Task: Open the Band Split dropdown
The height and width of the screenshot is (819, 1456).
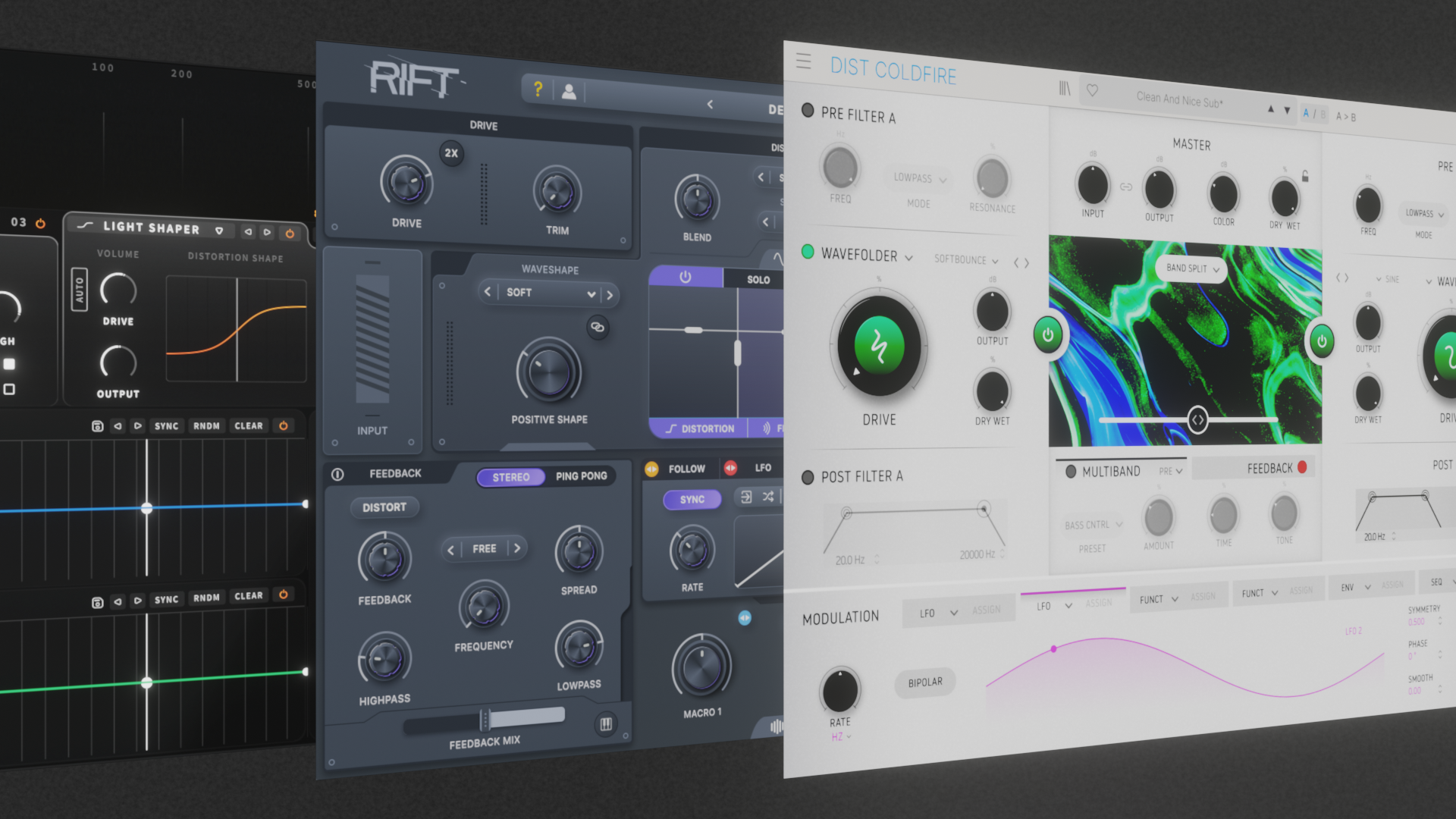Action: [x=1192, y=268]
